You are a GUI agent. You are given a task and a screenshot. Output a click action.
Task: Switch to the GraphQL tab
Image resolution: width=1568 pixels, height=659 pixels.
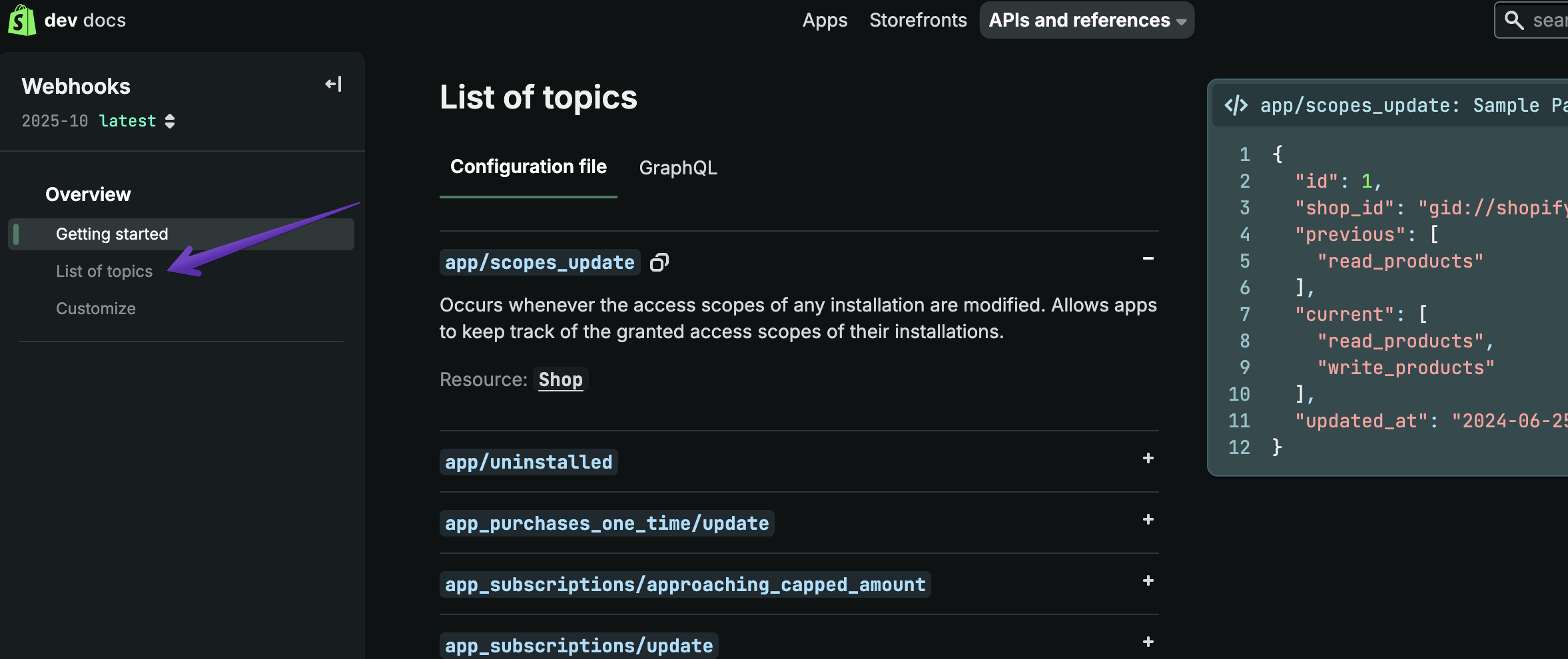point(678,168)
